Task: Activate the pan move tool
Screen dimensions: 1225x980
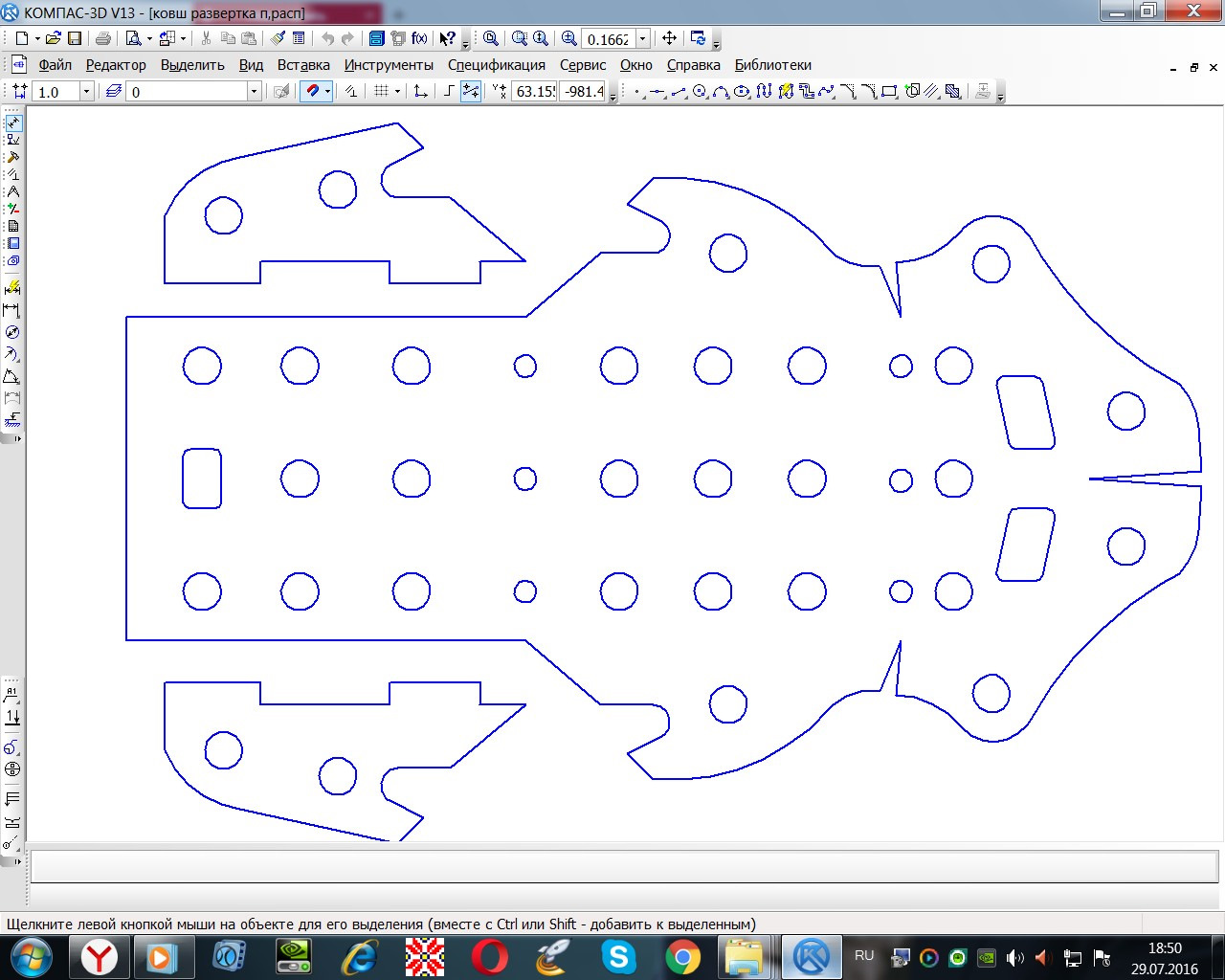Action: [669, 38]
